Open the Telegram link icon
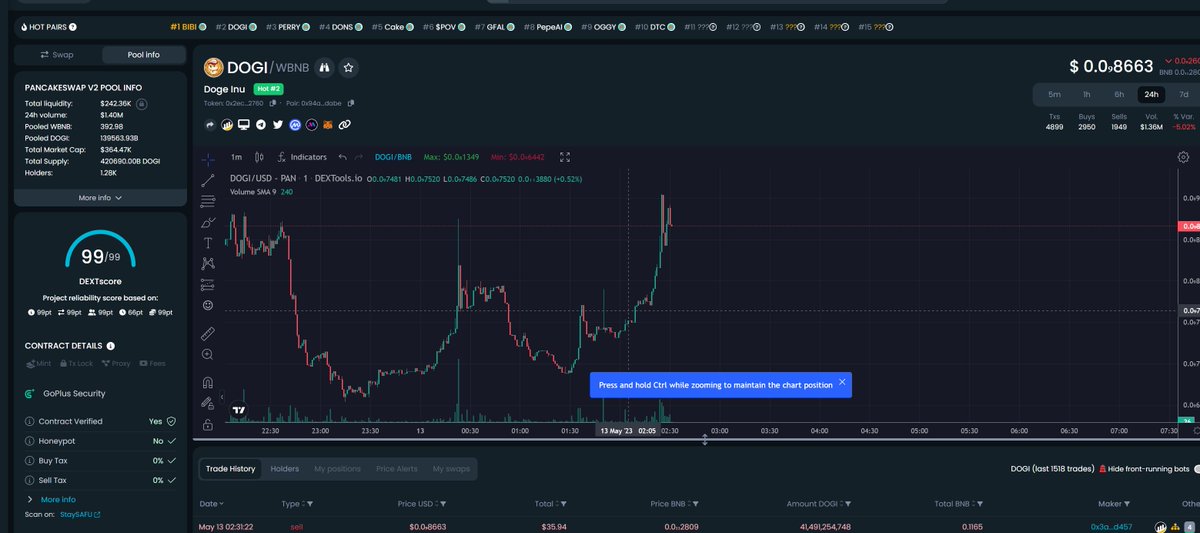1200x533 pixels. 261,125
